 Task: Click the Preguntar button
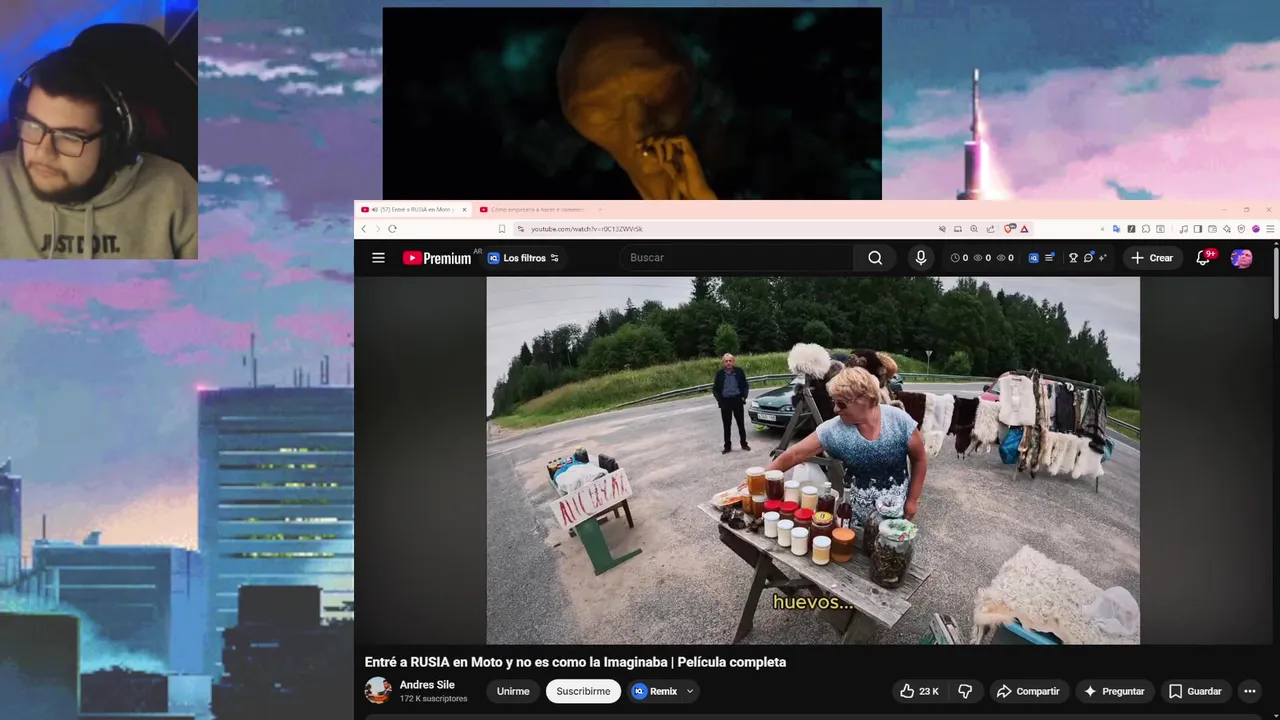1114,691
